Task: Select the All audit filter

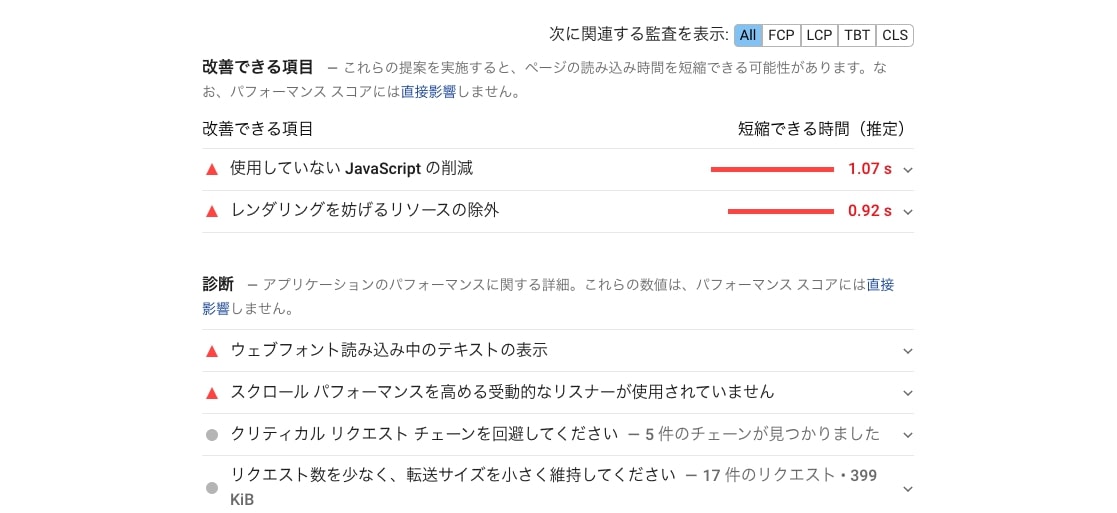Action: [748, 35]
